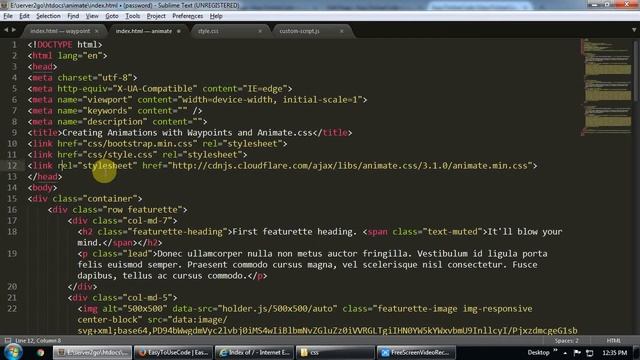640x360 pixels.
Task: Open the HTML syntax selector
Action: [x=613, y=340]
